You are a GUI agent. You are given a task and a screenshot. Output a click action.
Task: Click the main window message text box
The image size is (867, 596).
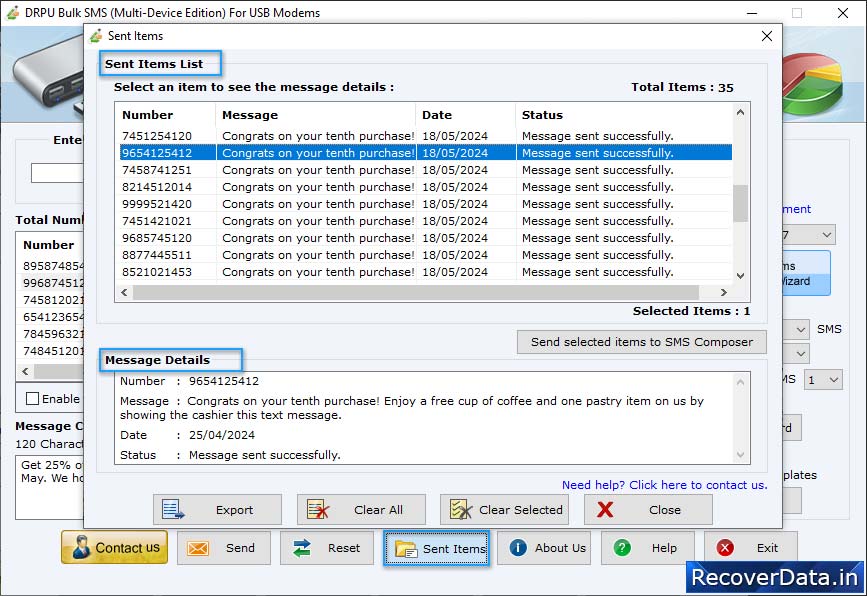click(x=50, y=487)
